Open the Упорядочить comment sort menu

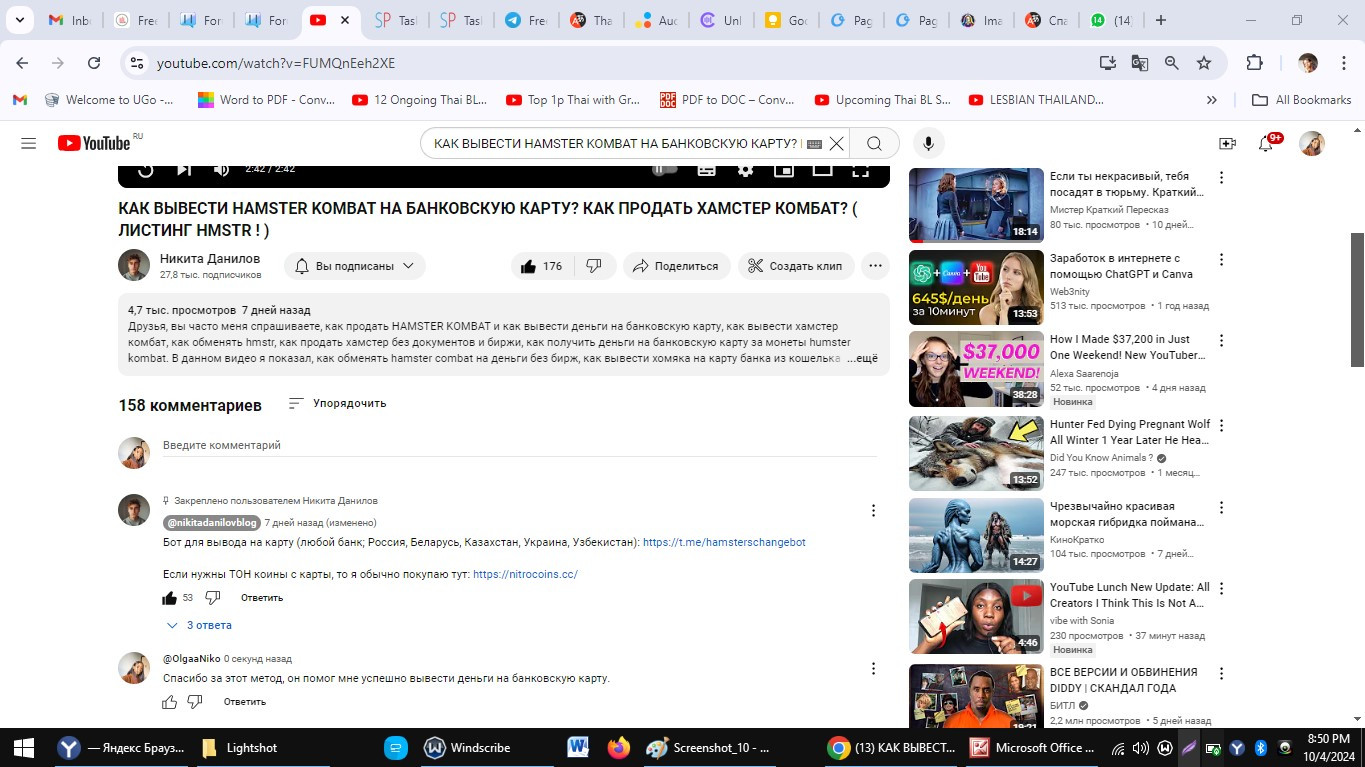pyautogui.click(x=337, y=403)
